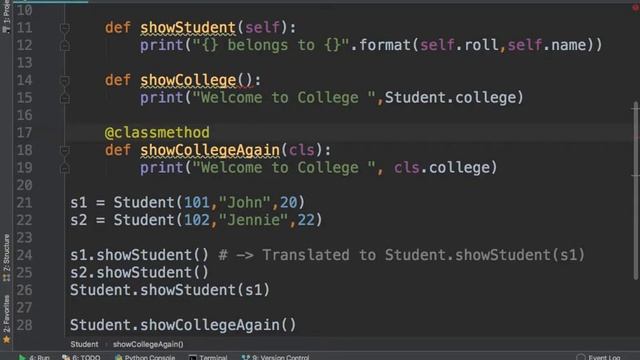Screen dimensions: 640x360
Task: Click line number 21 in gutter
Action: coord(24,203)
